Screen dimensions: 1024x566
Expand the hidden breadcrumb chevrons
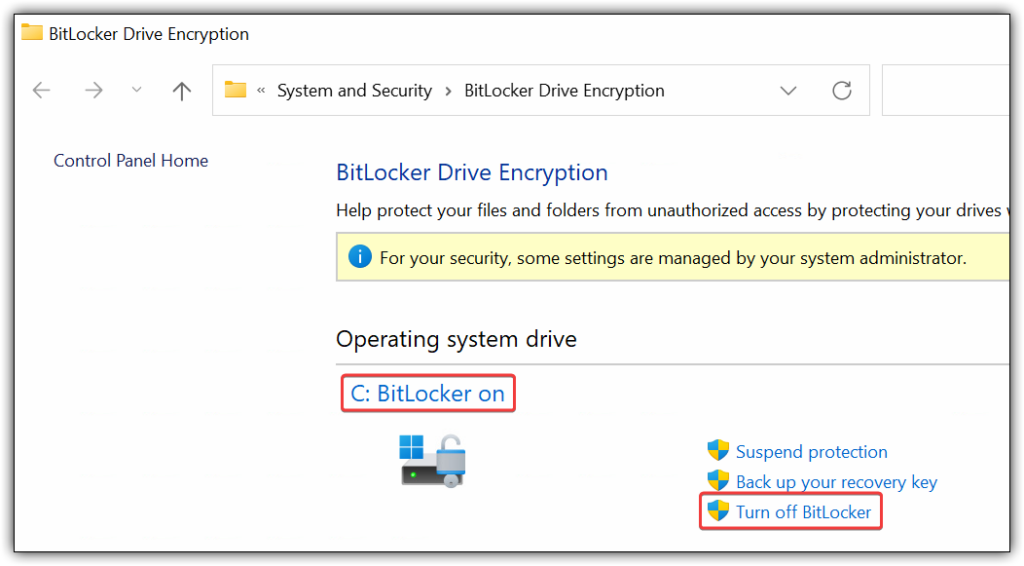pyautogui.click(x=261, y=91)
